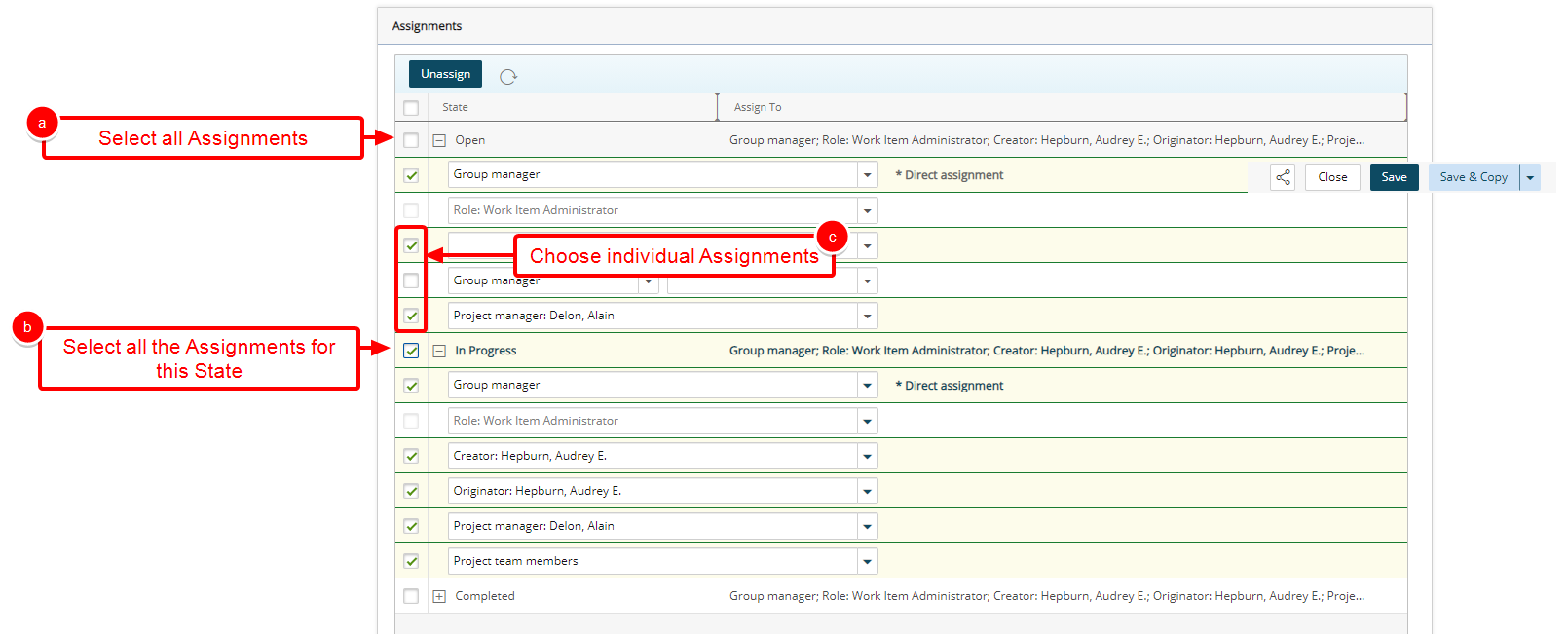
Task: Open Group manager dropdown under Open state
Action: [x=867, y=175]
